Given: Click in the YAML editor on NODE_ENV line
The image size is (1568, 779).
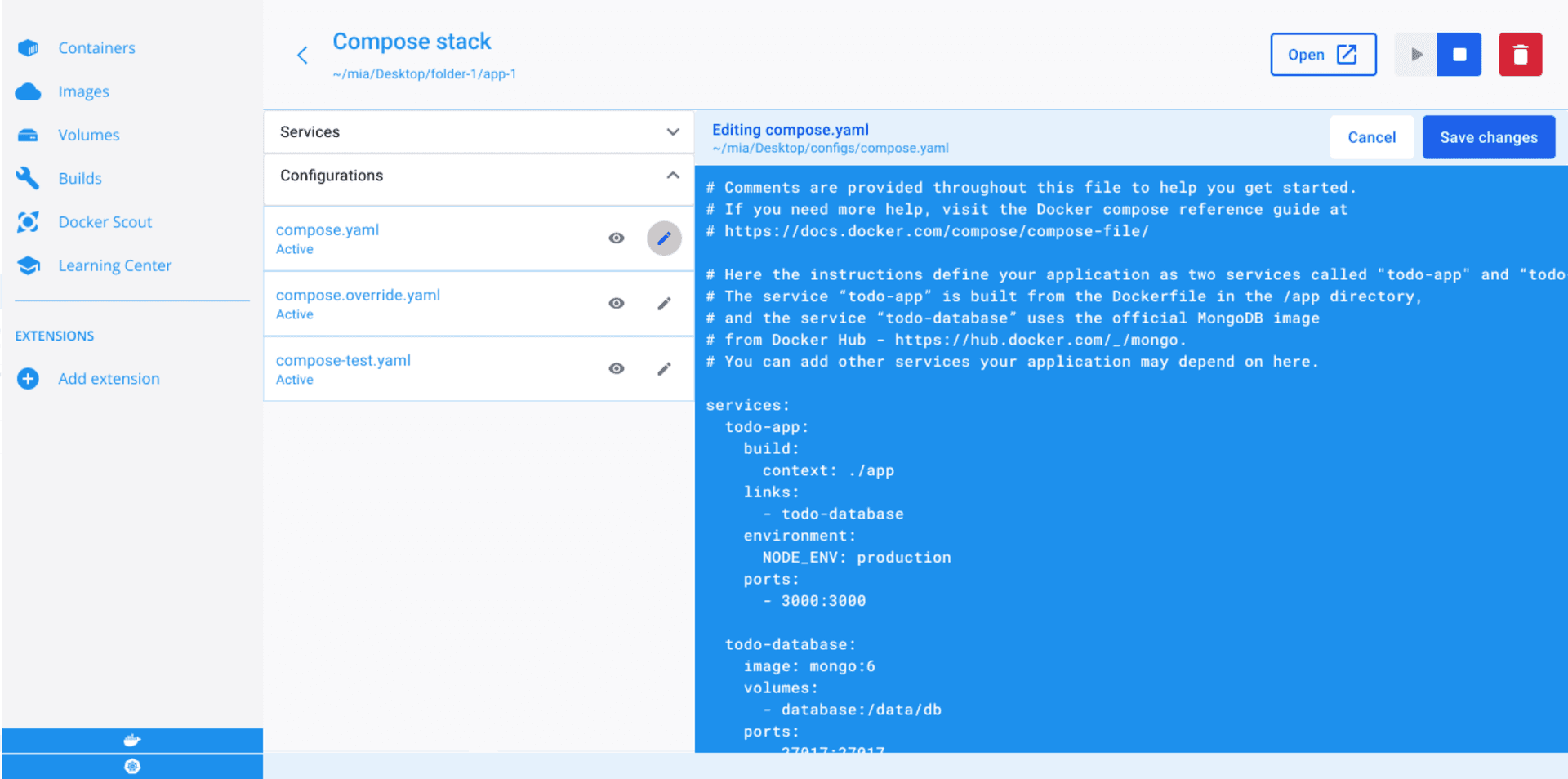Looking at the screenshot, I should 856,558.
